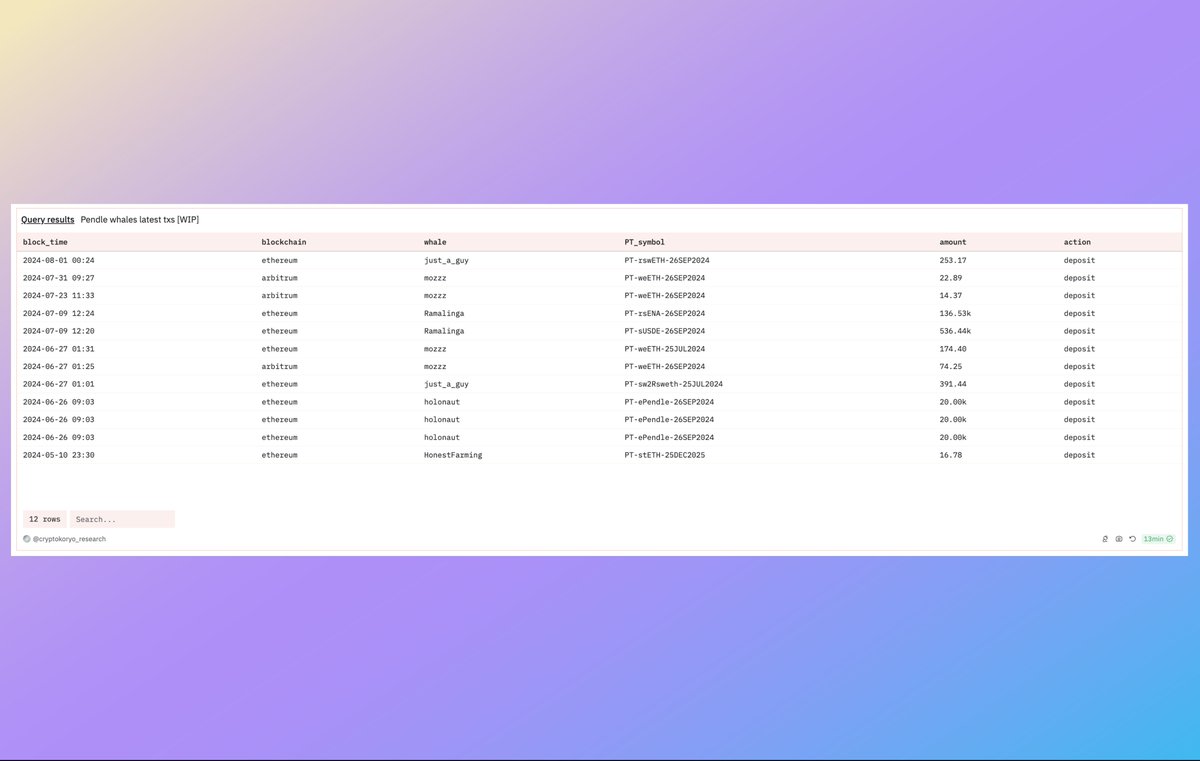
Task: Click 'deposit' in the HonestFarming row
Action: (1079, 455)
